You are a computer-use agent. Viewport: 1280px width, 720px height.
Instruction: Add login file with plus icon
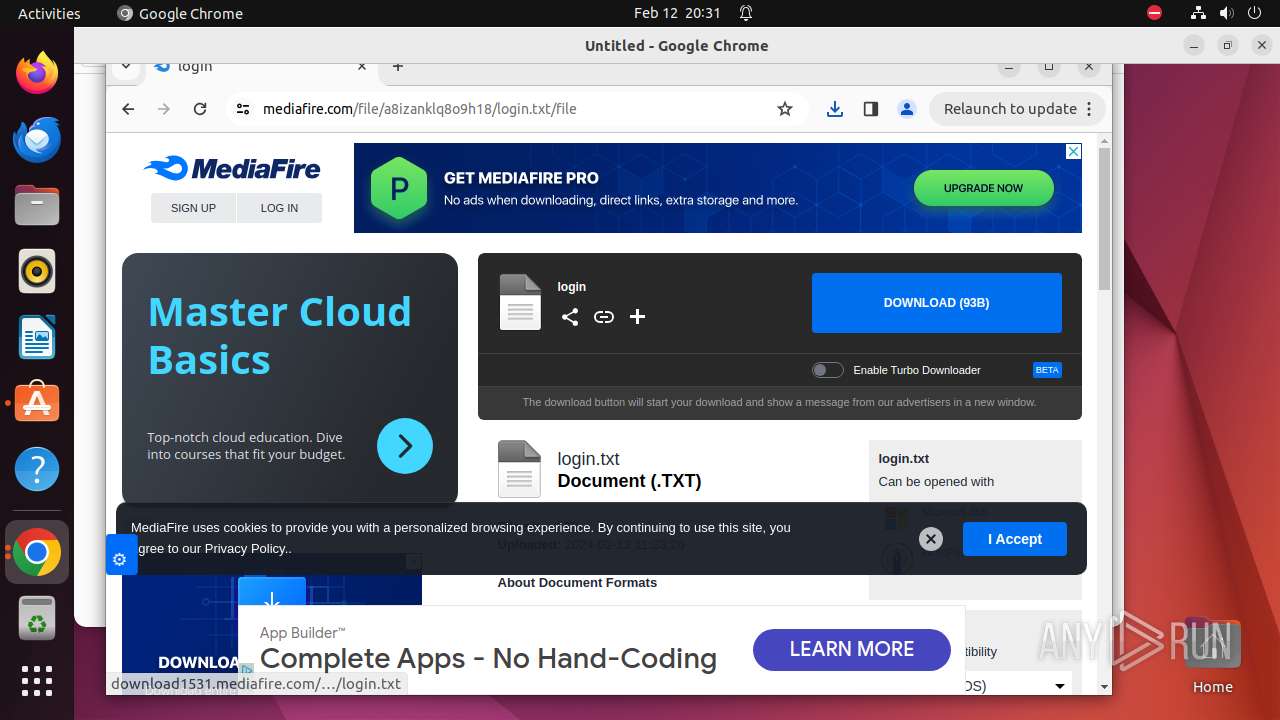coord(637,317)
